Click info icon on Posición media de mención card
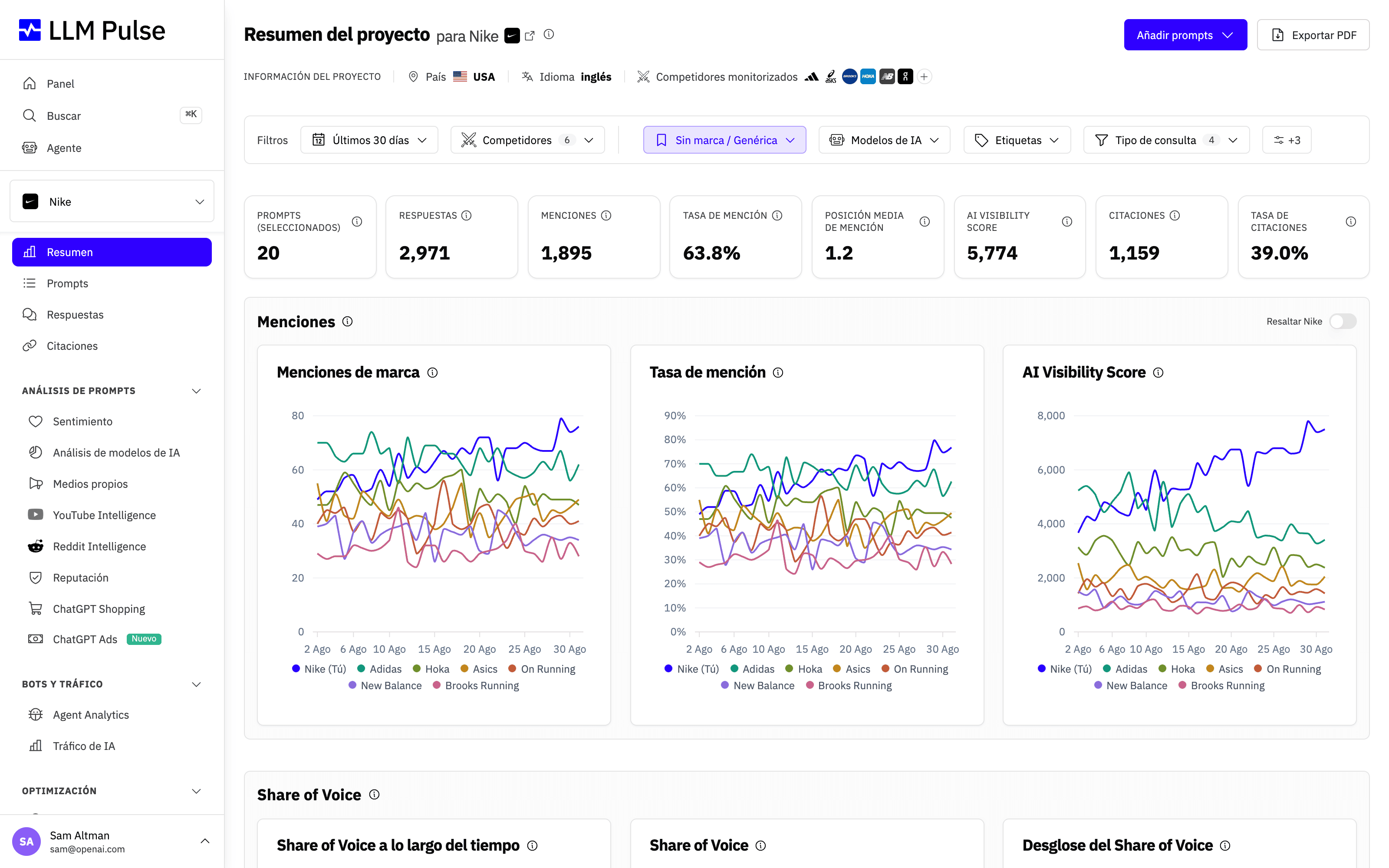This screenshot has height=868, width=1389. (x=925, y=222)
